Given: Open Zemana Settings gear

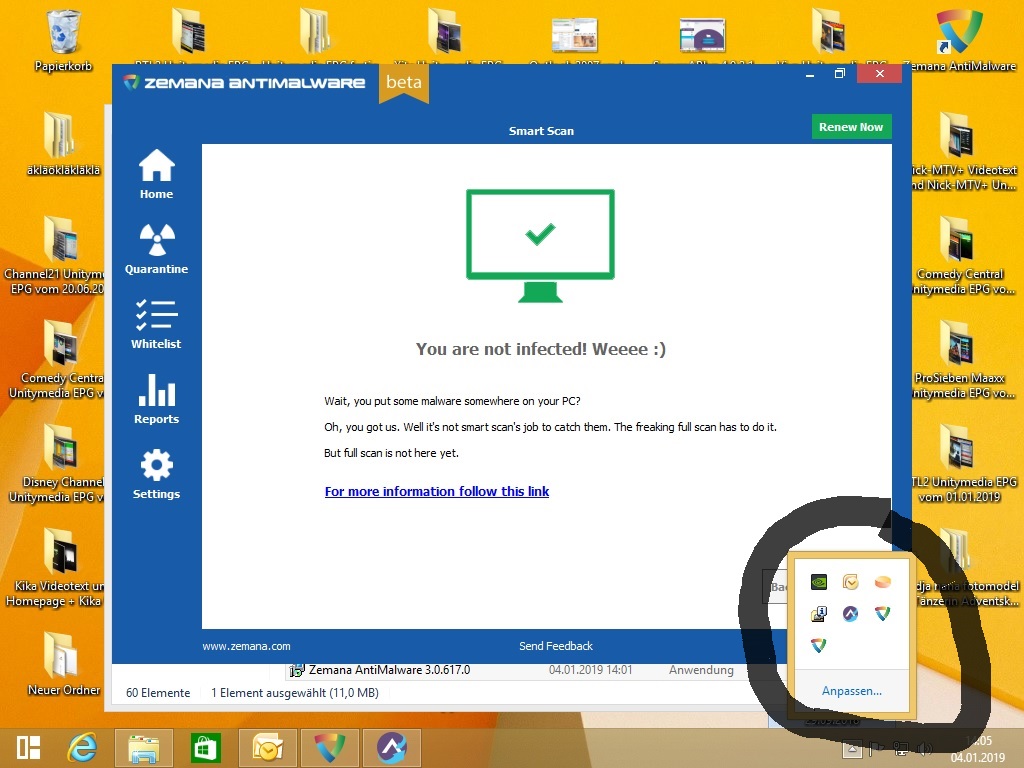Looking at the screenshot, I should pyautogui.click(x=156, y=474).
